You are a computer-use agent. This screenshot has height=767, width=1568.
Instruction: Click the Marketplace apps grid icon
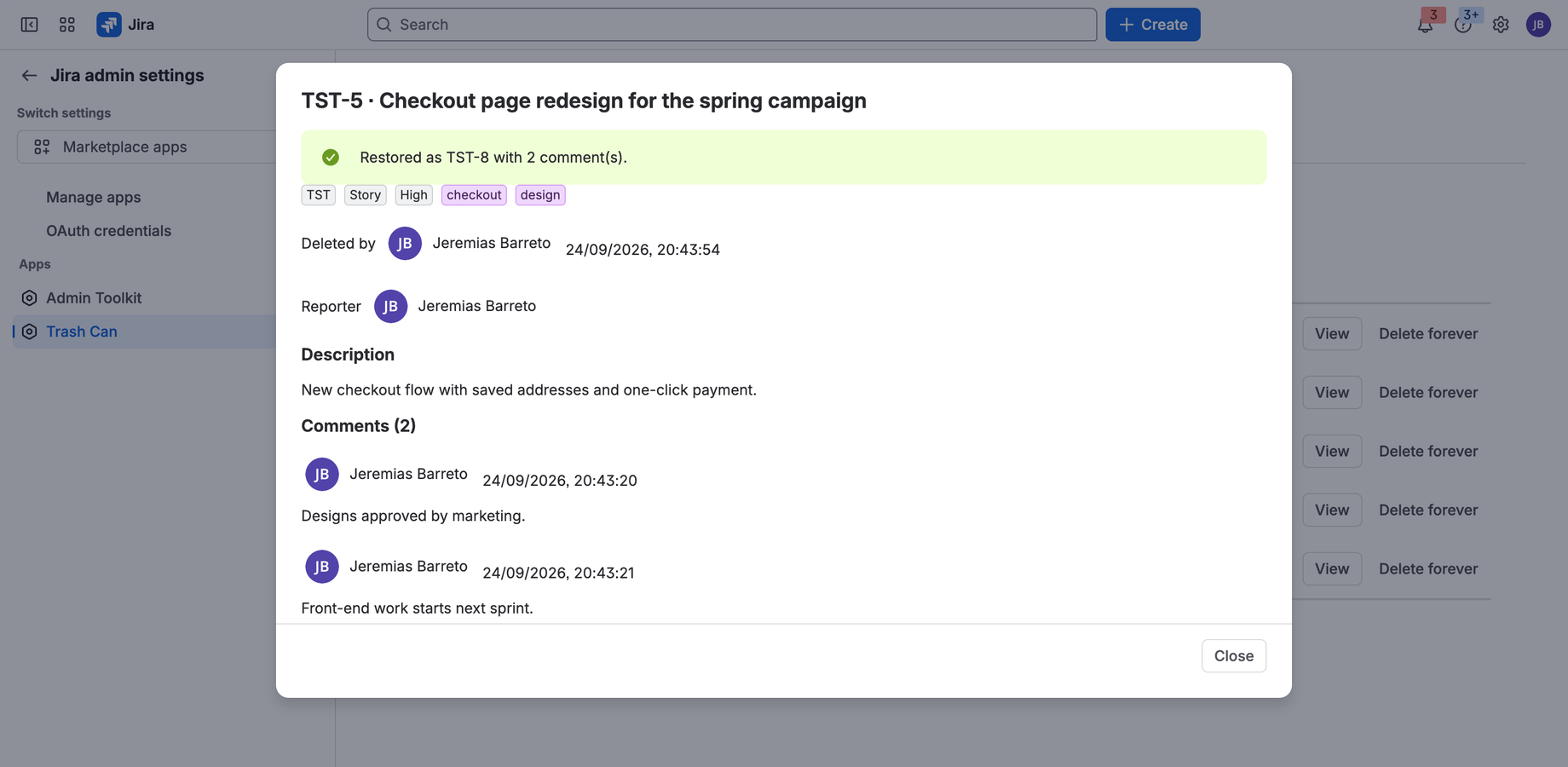point(42,147)
